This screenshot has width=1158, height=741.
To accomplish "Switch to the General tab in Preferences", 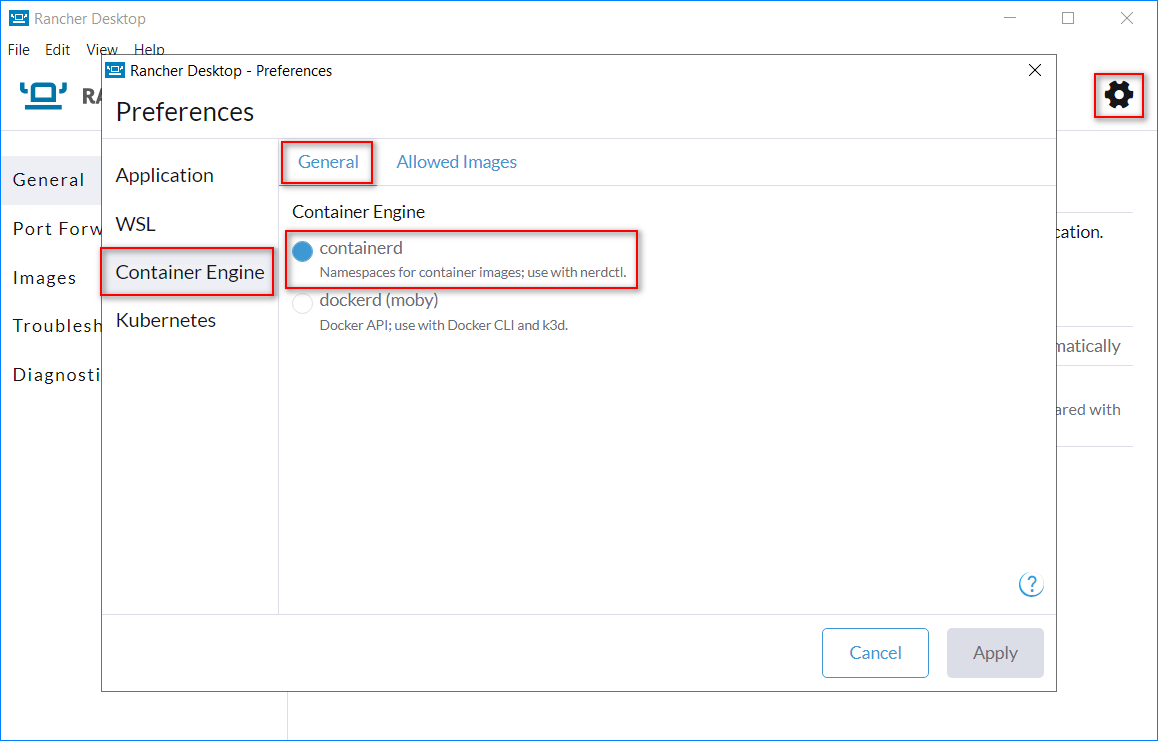I will pyautogui.click(x=328, y=162).
